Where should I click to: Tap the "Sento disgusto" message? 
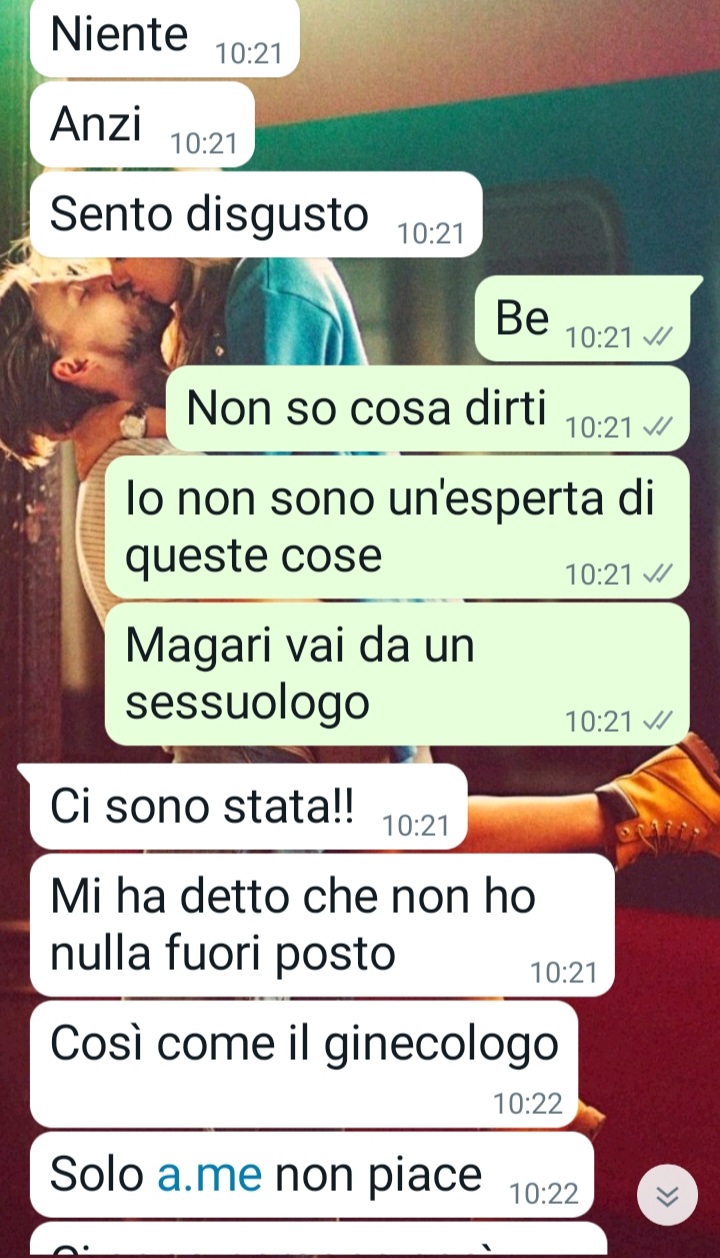[x=257, y=215]
